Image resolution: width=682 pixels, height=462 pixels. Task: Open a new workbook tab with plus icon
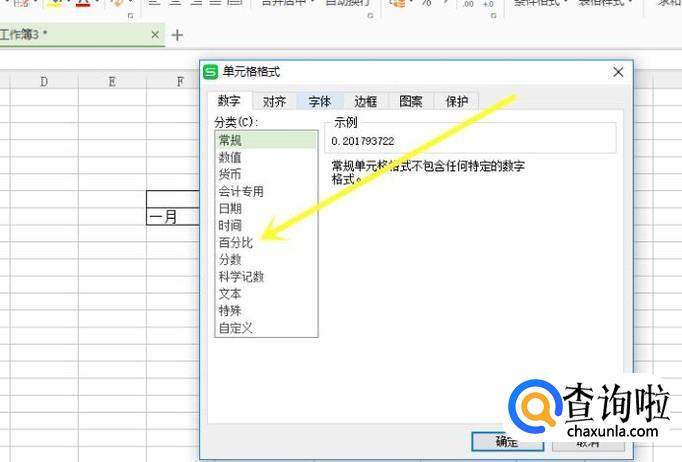click(x=178, y=35)
